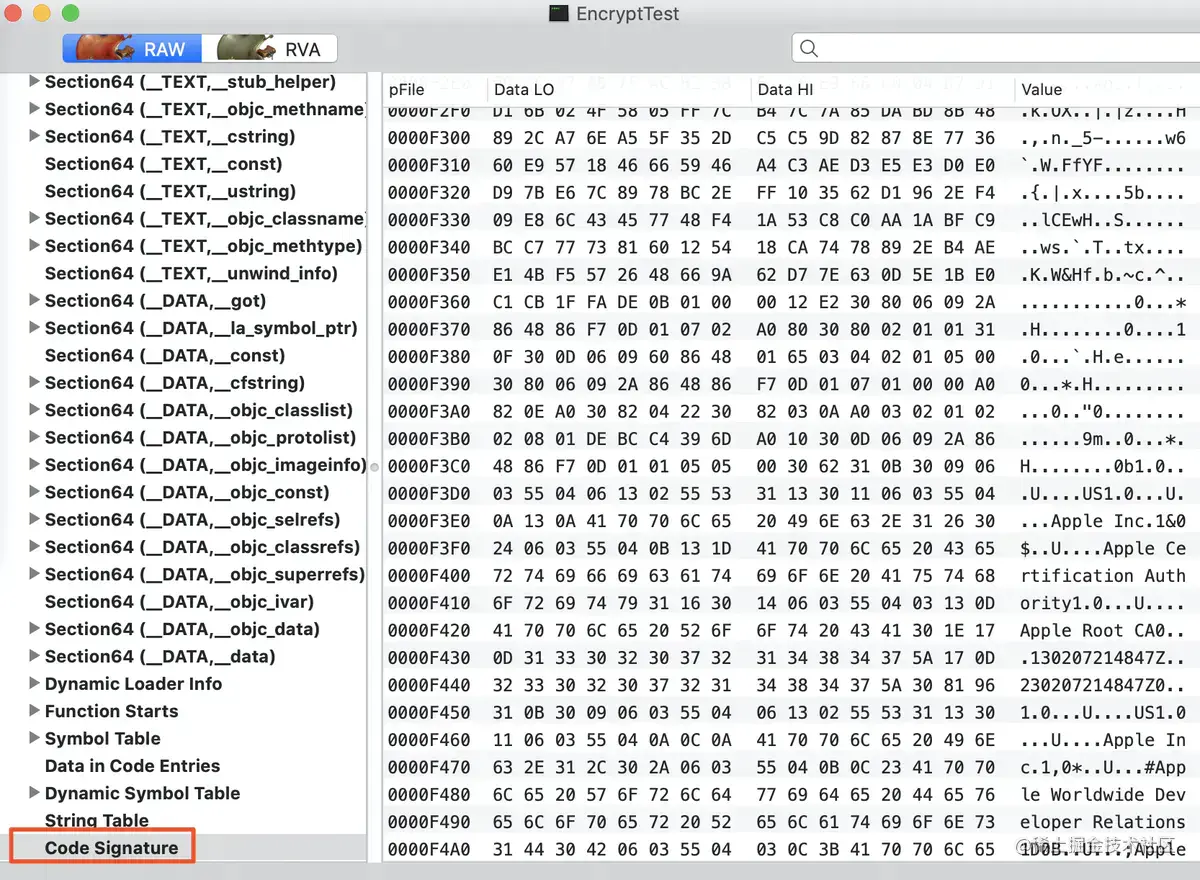
Task: Select Section64 (__DATA,__objc_imageinfo)
Action: point(205,465)
